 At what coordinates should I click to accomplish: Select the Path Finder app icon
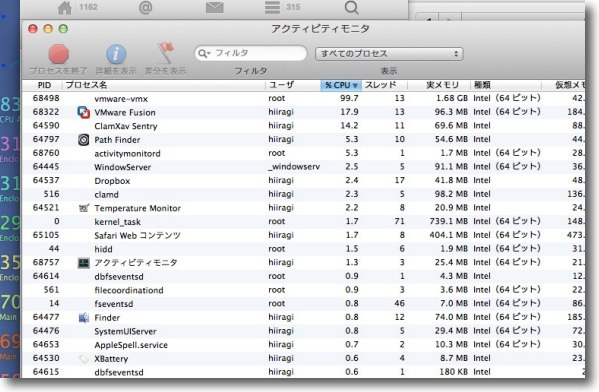(x=83, y=139)
